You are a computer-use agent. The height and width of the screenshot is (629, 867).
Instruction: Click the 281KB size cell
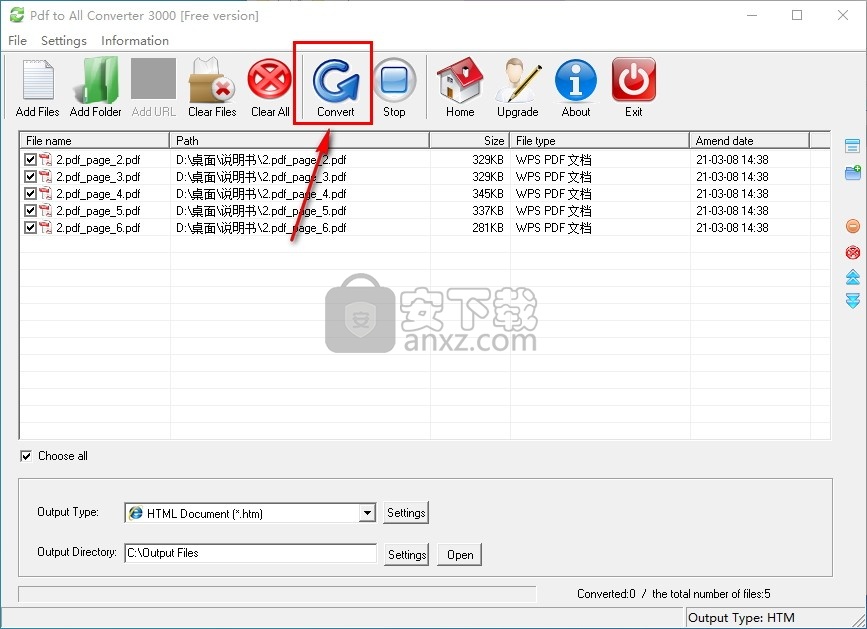click(488, 228)
